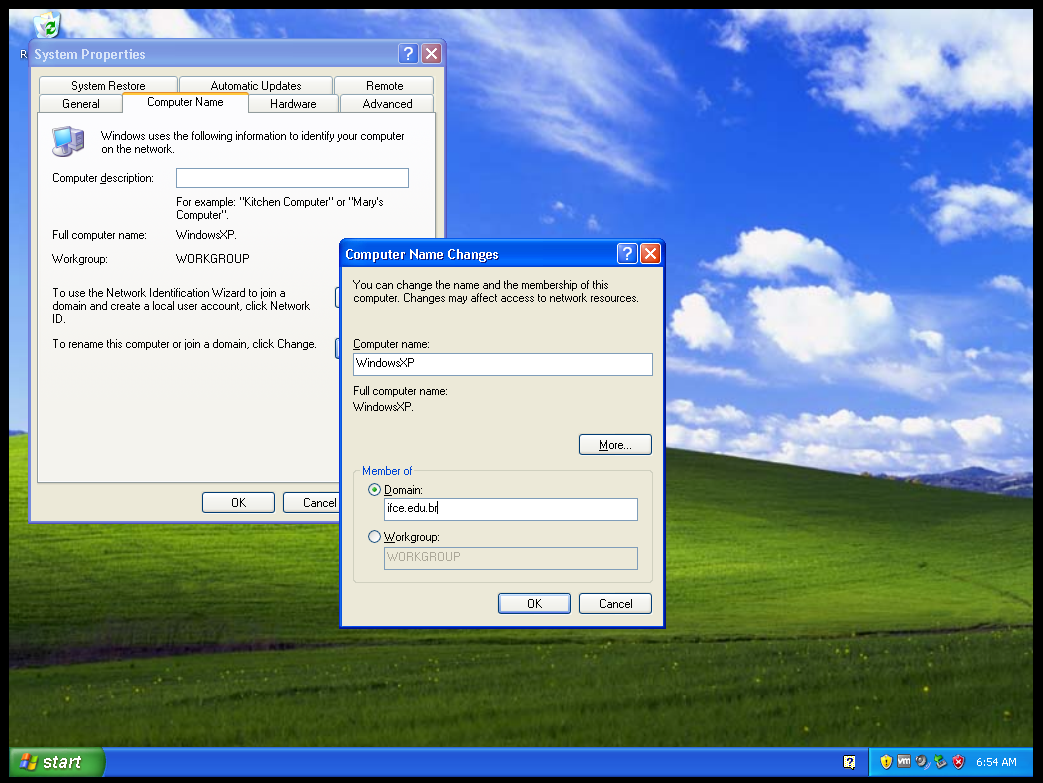Click "WindowsXP." full name in System Properties
This screenshot has height=783, width=1043.
206,235
